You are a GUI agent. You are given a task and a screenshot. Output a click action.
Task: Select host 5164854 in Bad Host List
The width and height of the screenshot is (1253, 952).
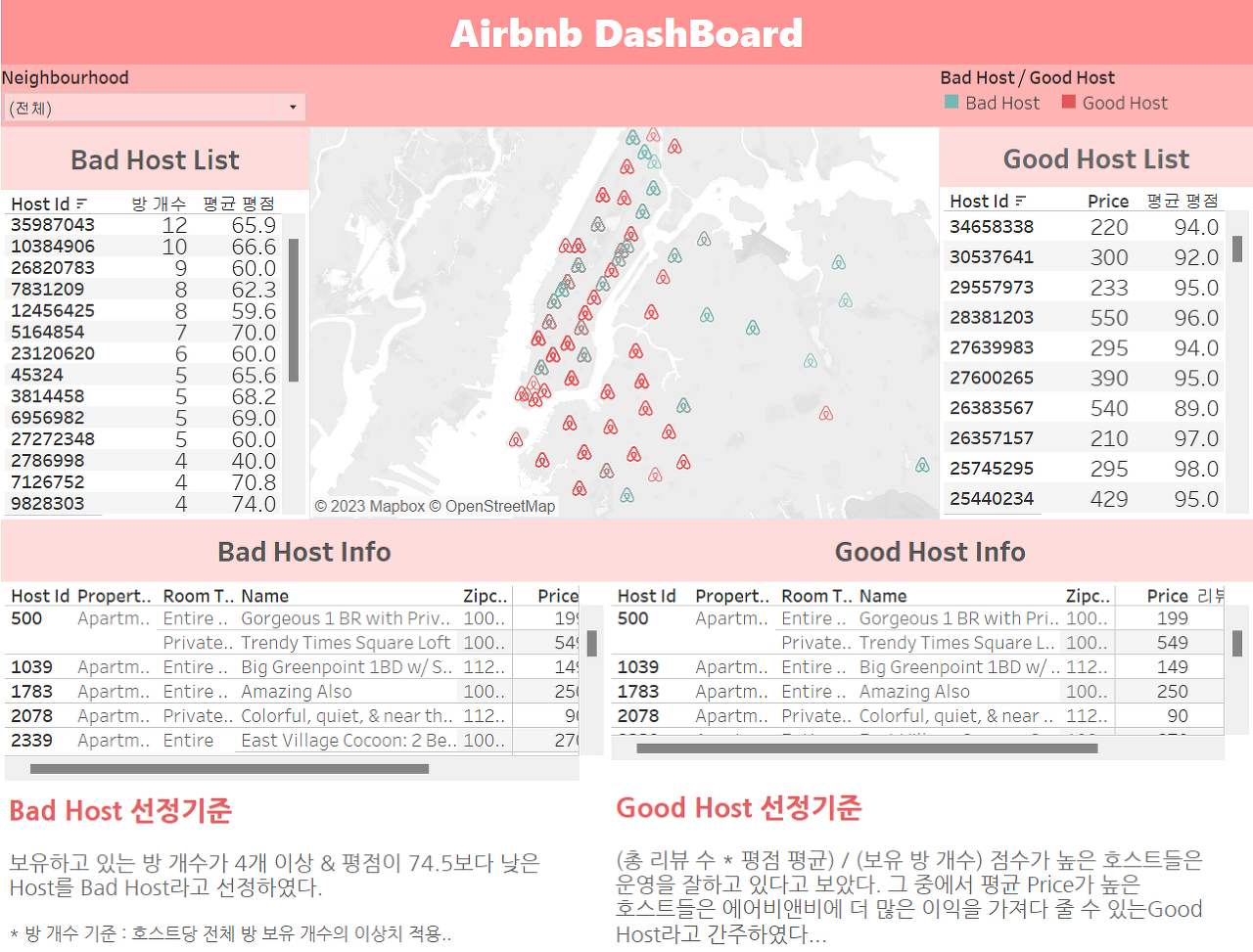tap(47, 333)
